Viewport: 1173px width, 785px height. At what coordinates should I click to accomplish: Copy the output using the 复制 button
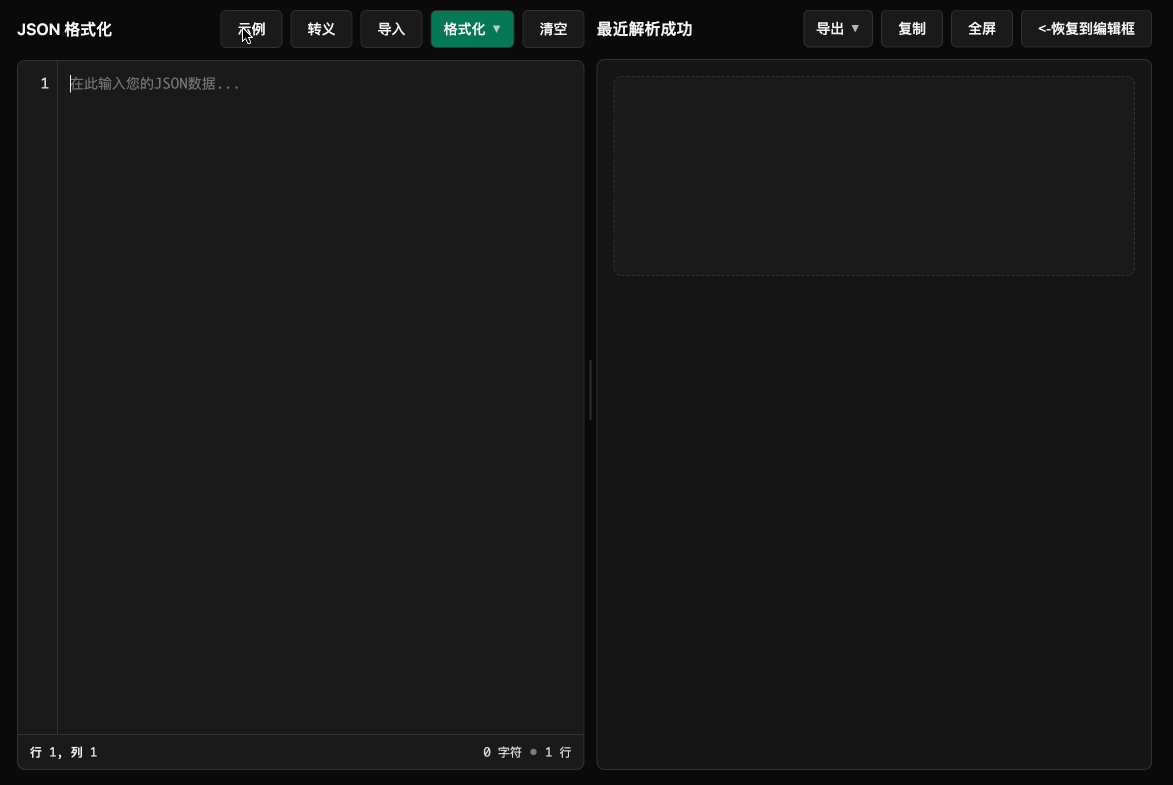pos(911,29)
